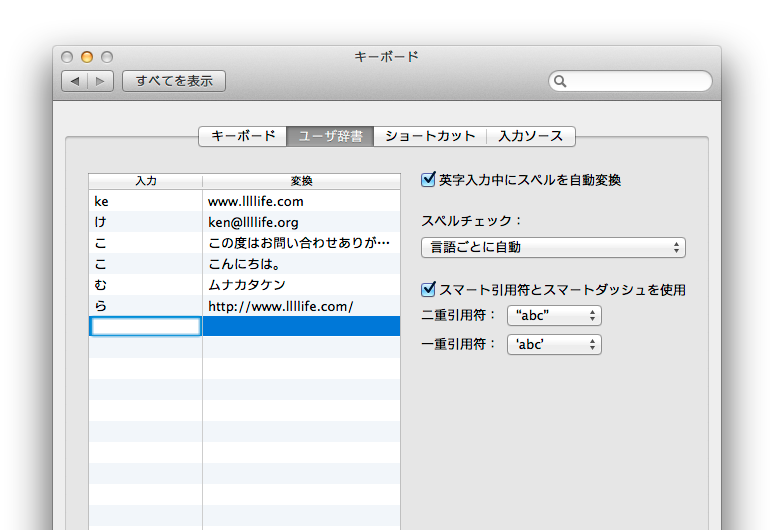
Task: Click the 変換 column header
Action: 301,181
